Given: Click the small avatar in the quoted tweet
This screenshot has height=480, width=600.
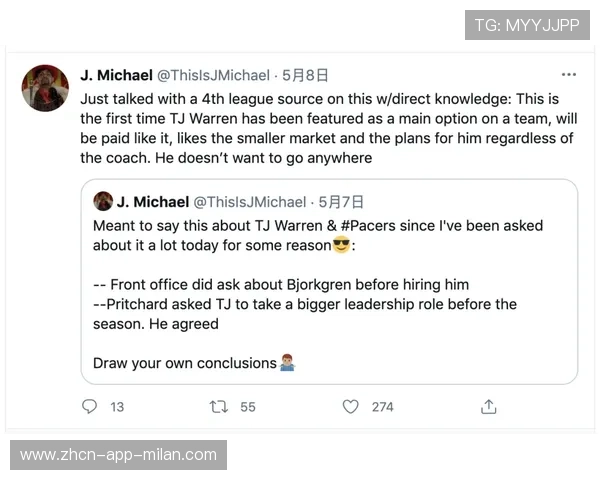Looking at the screenshot, I should [102, 201].
